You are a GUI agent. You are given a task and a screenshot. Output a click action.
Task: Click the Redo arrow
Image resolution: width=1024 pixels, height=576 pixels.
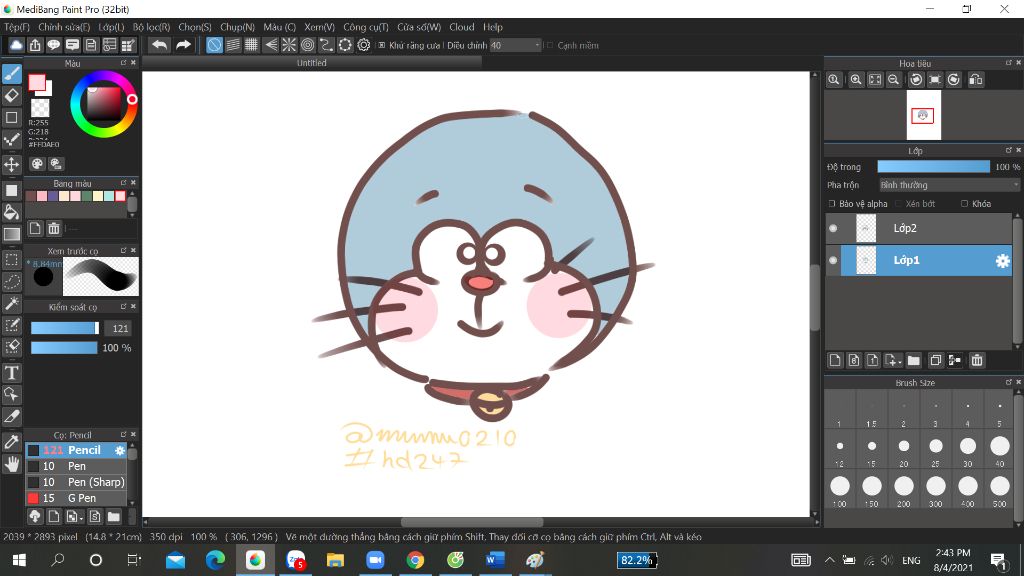point(184,45)
